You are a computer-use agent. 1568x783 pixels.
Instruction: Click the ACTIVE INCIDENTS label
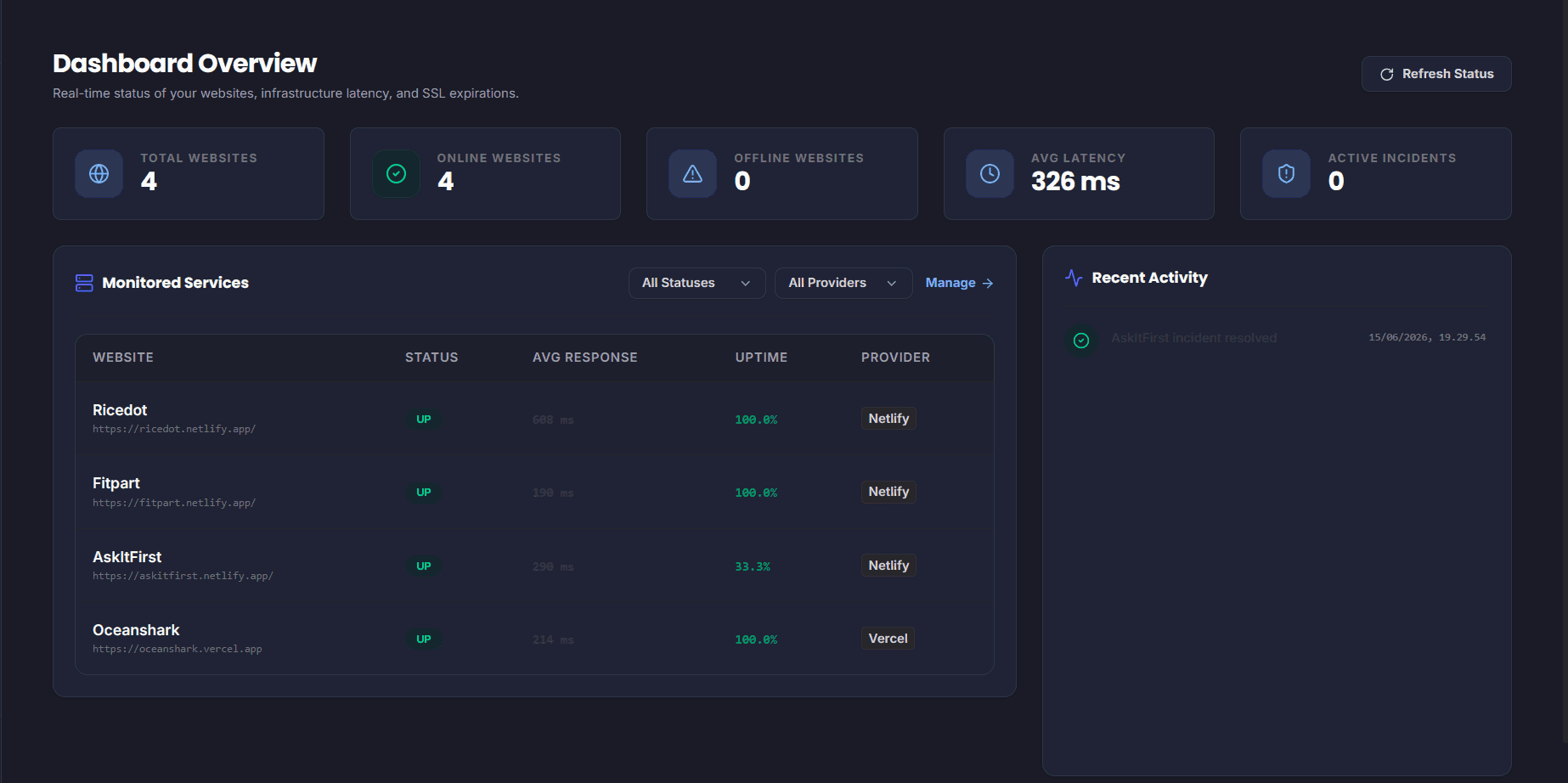(1391, 158)
